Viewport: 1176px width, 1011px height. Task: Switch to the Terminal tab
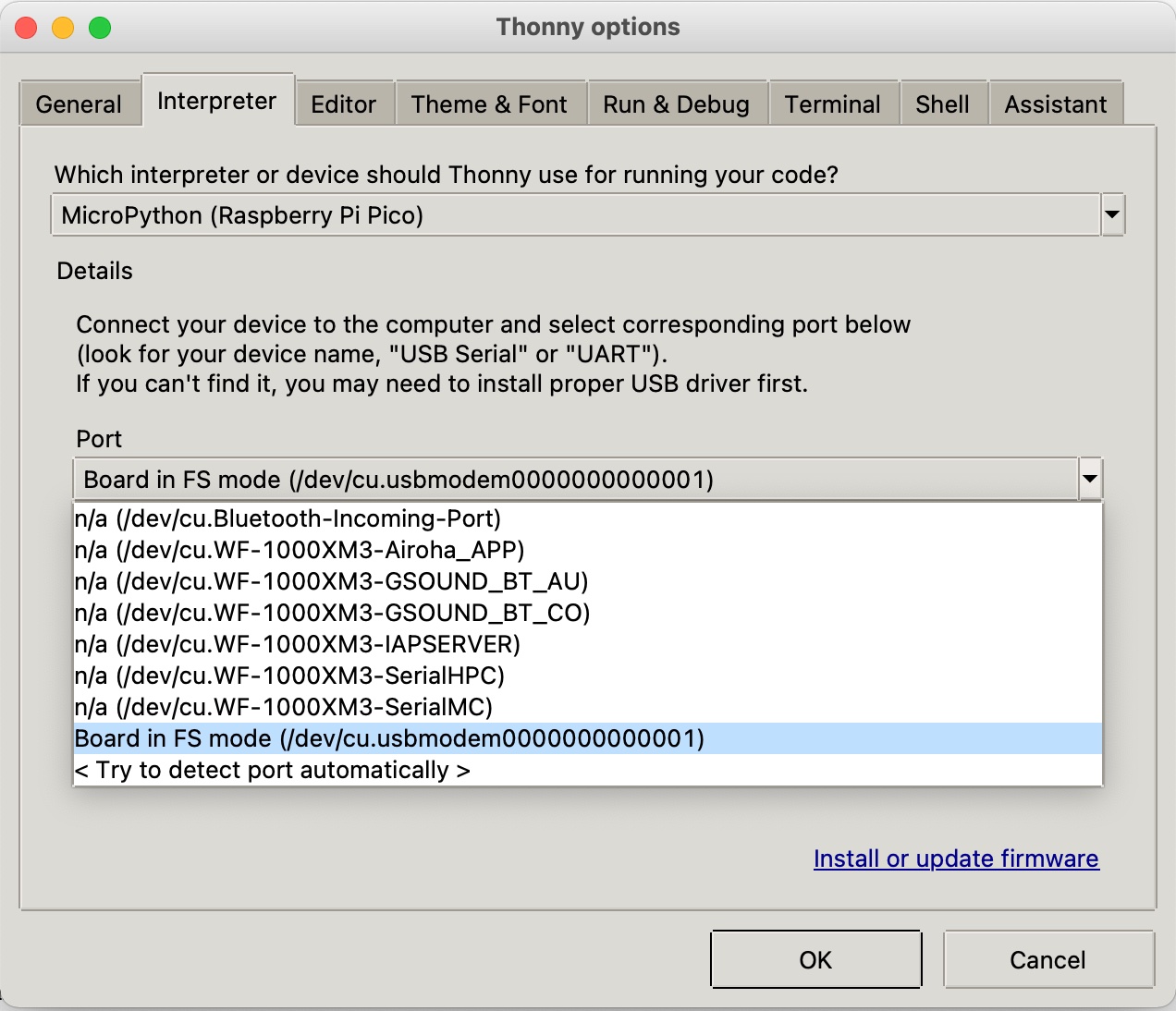(832, 104)
